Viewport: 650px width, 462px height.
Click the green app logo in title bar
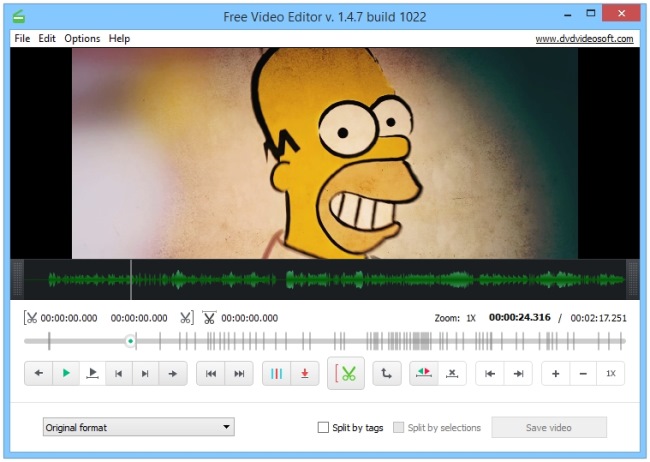click(x=19, y=17)
